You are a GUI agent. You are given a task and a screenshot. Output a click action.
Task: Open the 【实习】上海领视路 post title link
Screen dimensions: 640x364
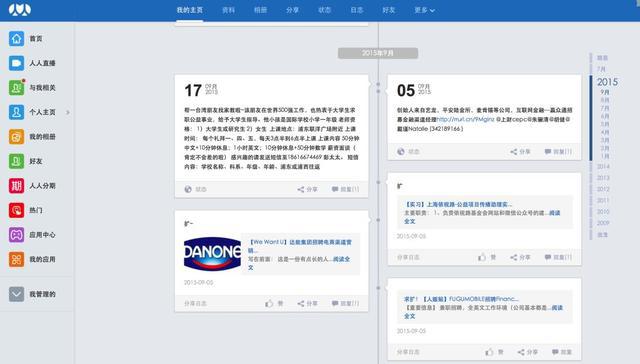(x=458, y=204)
